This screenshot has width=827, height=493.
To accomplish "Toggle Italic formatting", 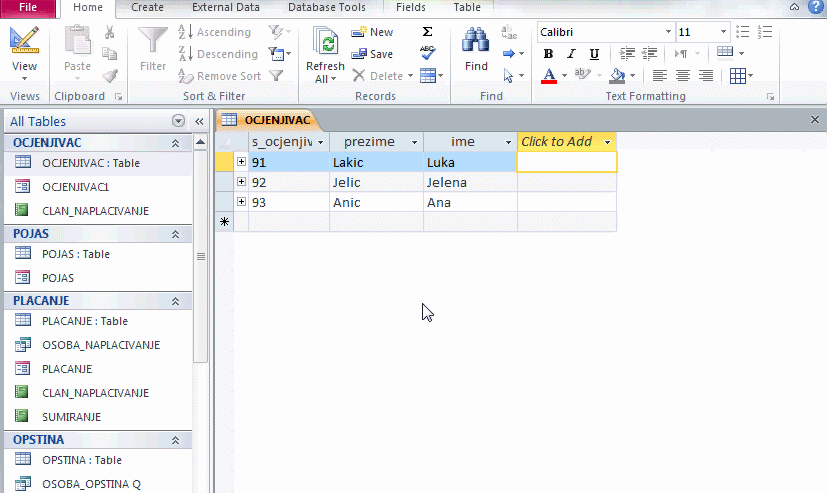I will pyautogui.click(x=572, y=54).
